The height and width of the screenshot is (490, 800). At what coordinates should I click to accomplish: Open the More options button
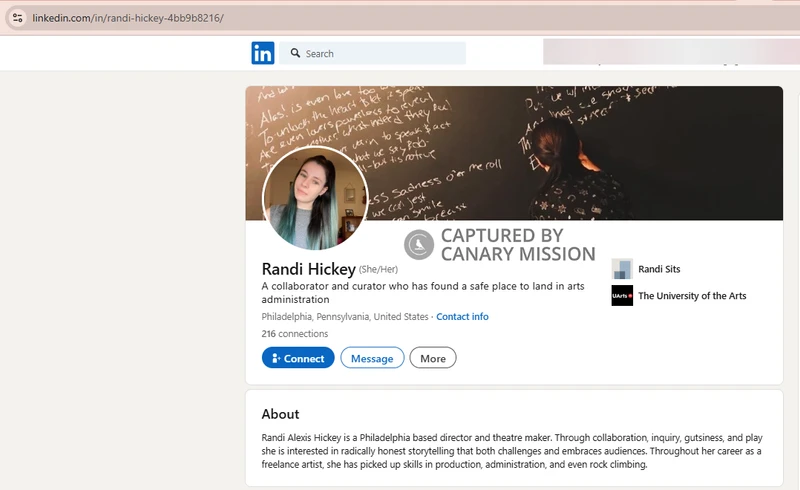pos(433,358)
